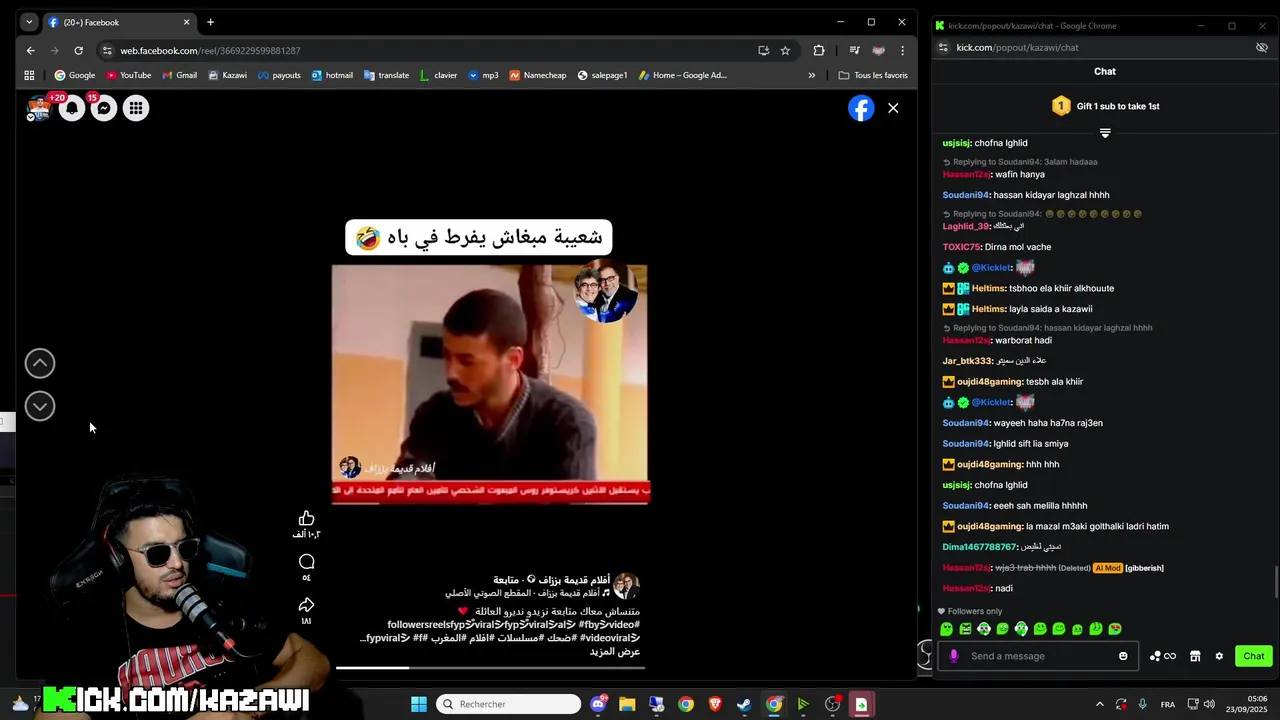Open Discord from the taskbar
Screen dimensions: 1280x720
point(598,704)
